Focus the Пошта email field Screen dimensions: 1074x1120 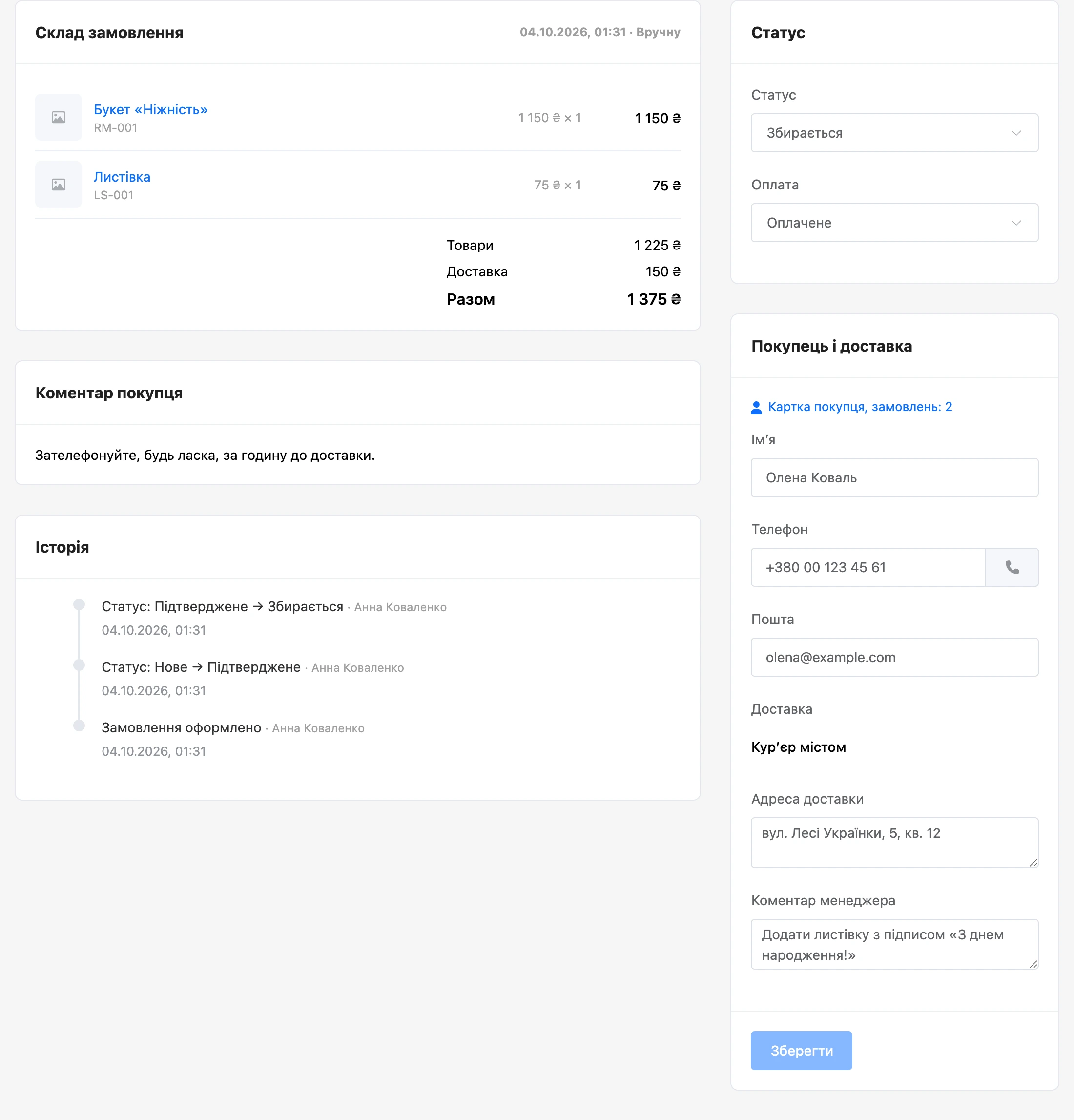pyautogui.click(x=895, y=657)
